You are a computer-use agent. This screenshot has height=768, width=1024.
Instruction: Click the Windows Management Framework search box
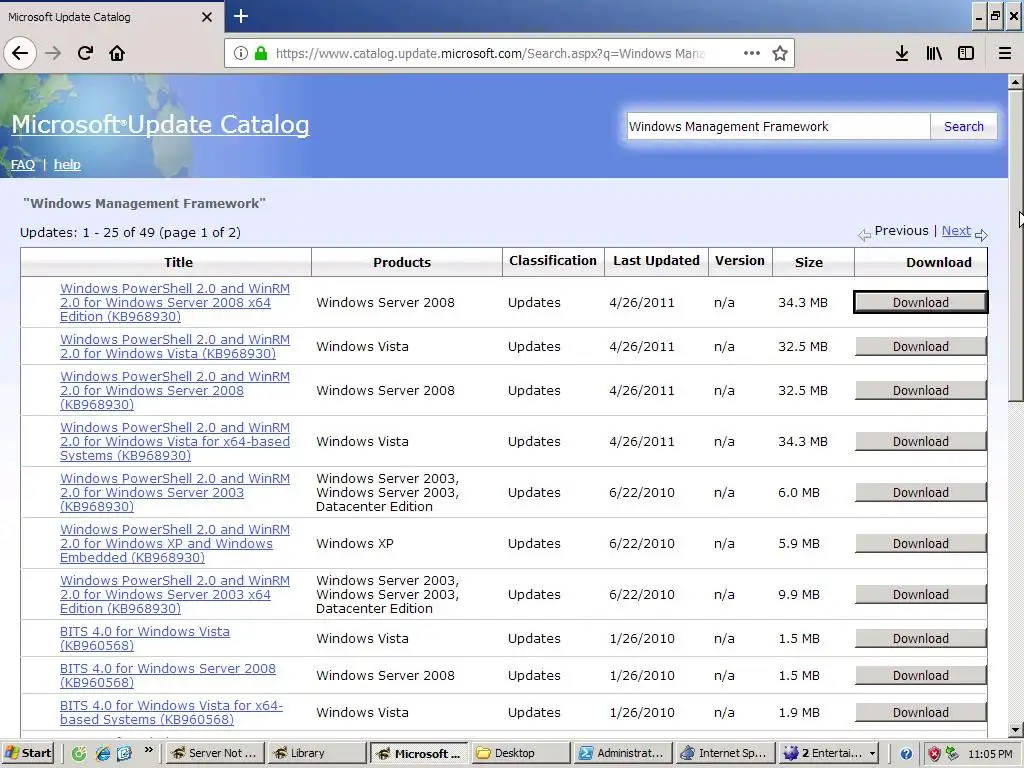[778, 127]
